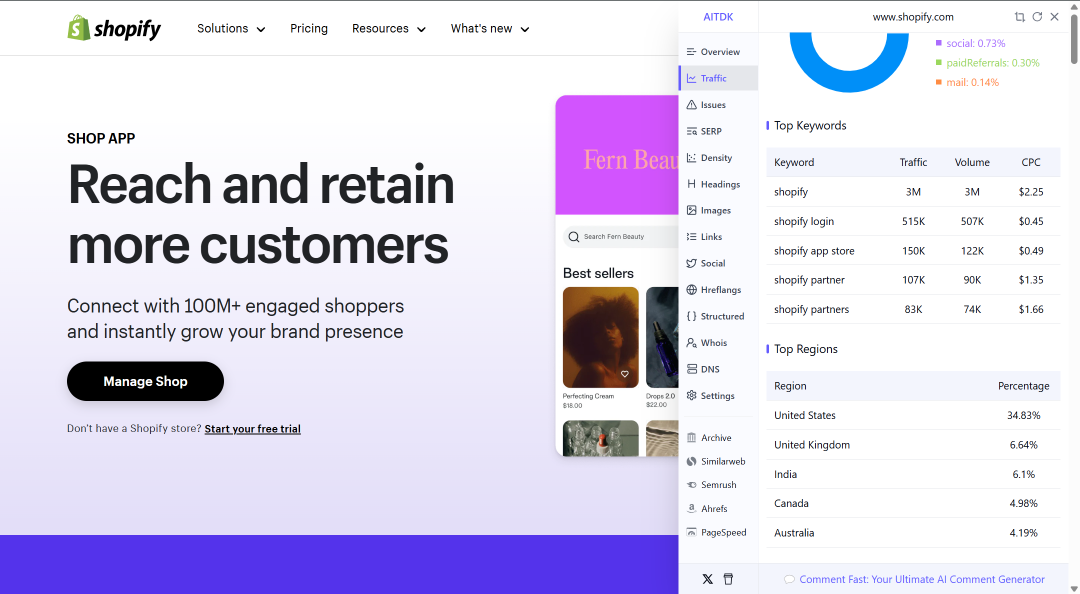Click the 'shopify partners' keyword cell
1080x594 pixels.
coord(811,309)
